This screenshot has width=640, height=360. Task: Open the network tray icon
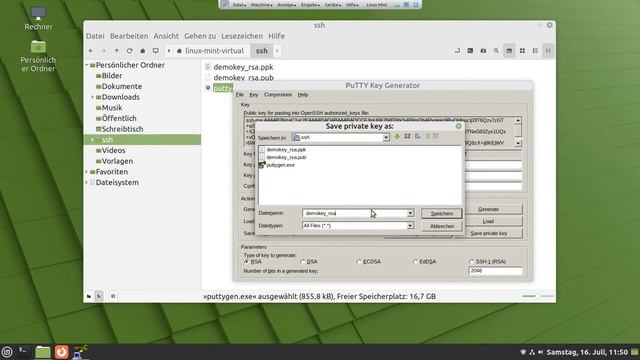(532, 352)
